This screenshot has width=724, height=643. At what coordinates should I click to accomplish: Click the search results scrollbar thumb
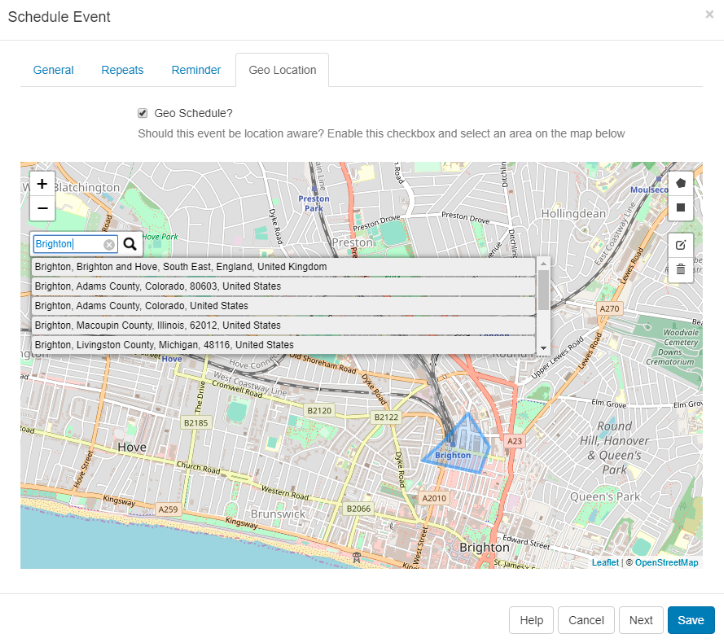click(543, 290)
